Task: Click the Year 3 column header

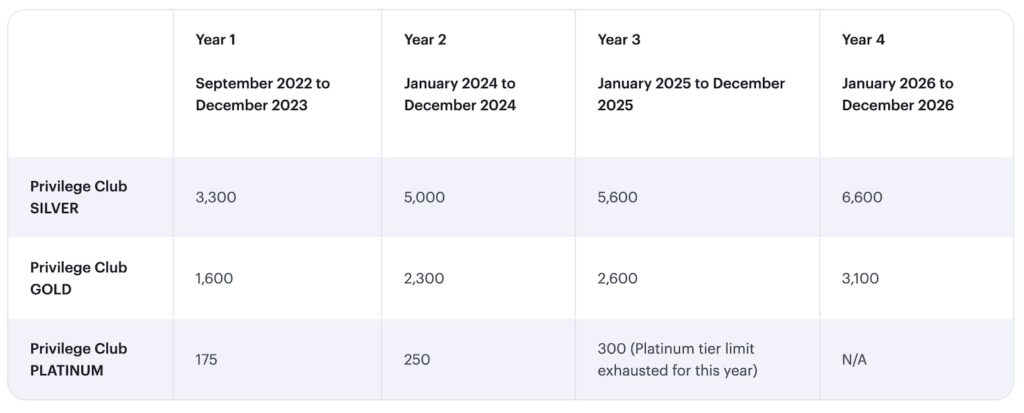Action: (x=618, y=40)
